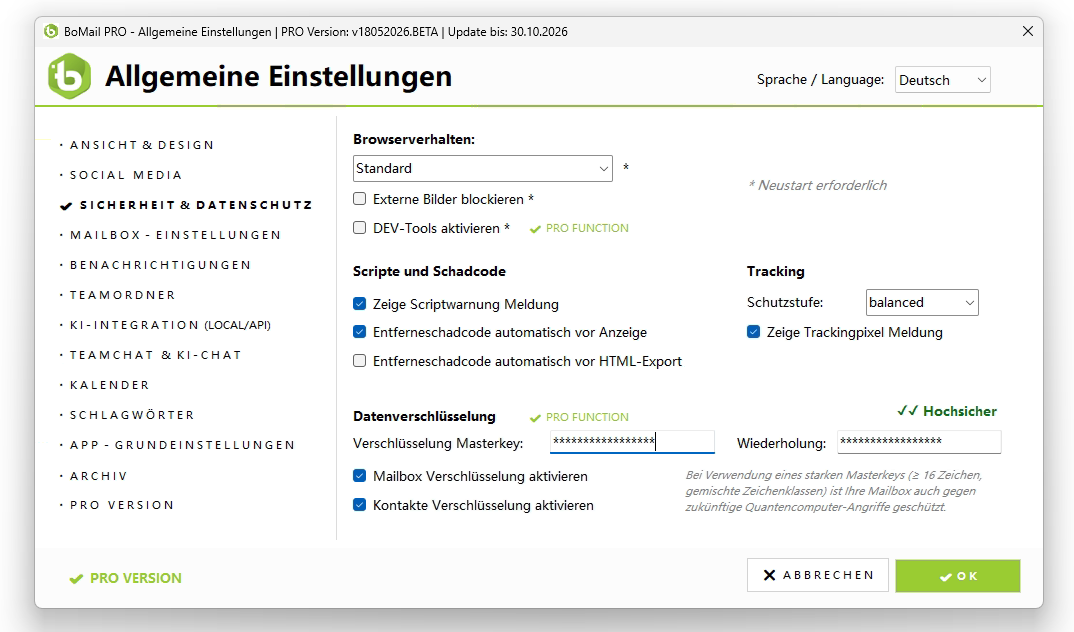Click the Neustart erforderlich note
Image resolution: width=1074 pixels, height=632 pixels.
coord(818,186)
